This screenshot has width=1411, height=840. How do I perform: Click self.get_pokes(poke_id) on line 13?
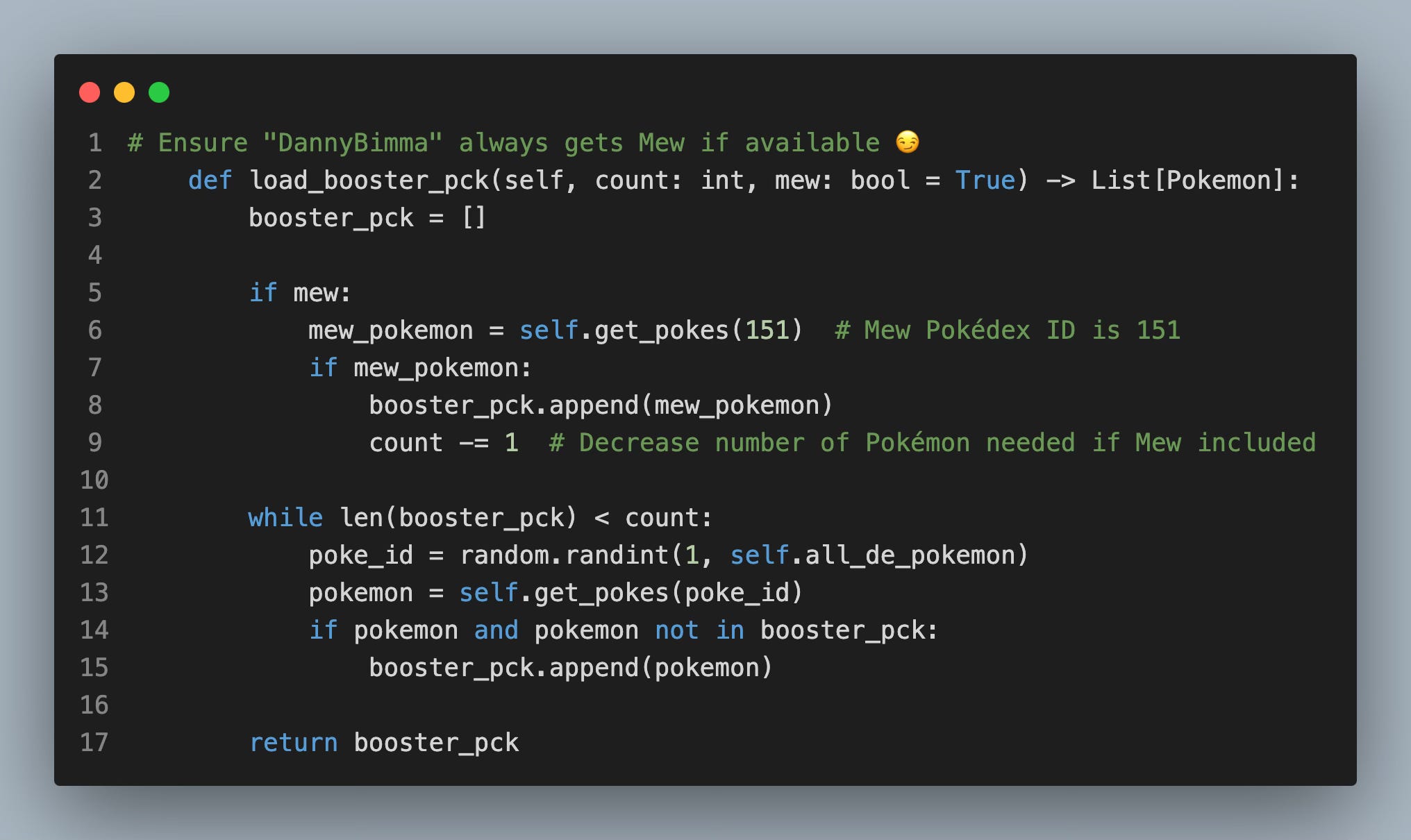[x=631, y=593]
